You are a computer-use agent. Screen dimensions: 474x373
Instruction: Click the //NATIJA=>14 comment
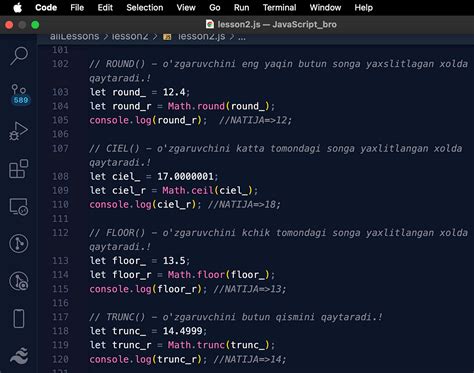pyautogui.click(x=250, y=359)
